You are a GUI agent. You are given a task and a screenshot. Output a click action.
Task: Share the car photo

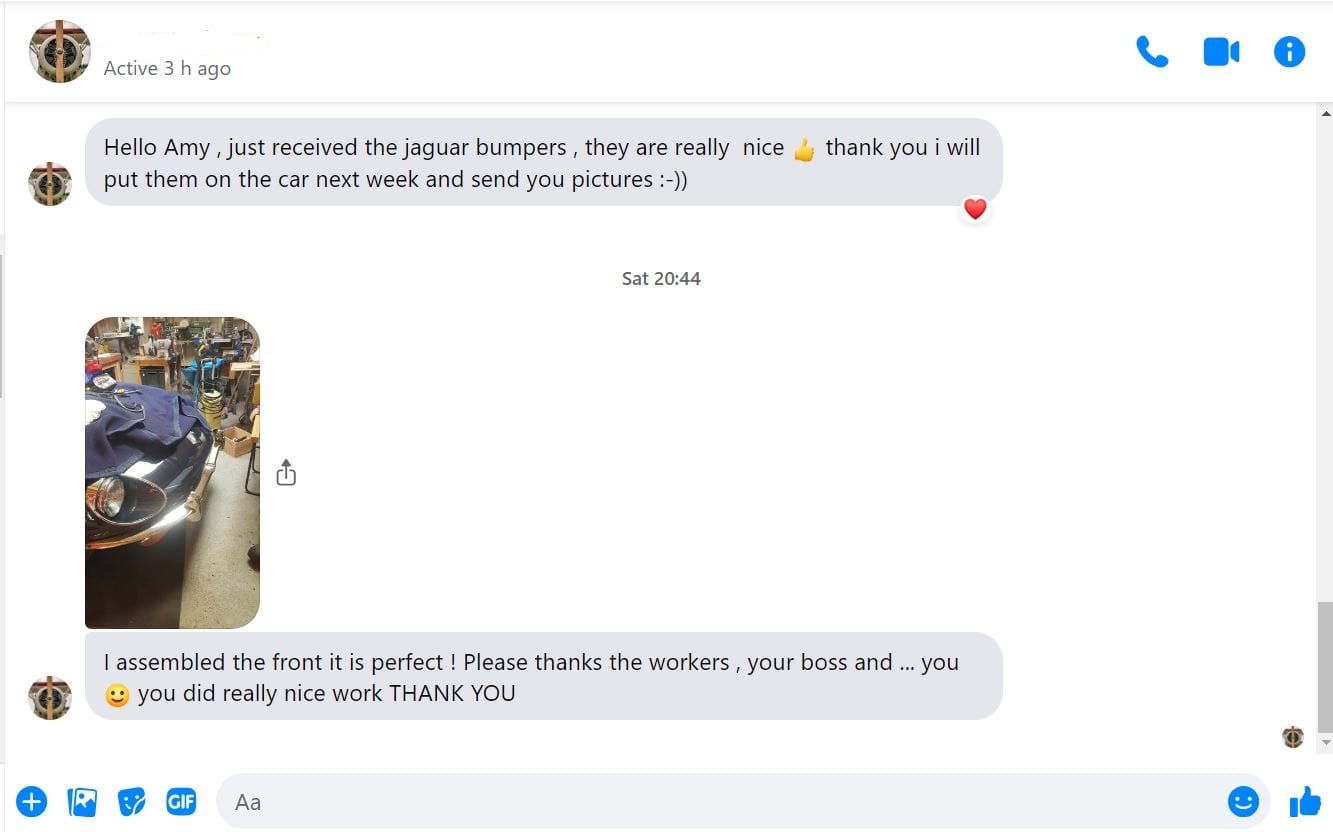(286, 472)
